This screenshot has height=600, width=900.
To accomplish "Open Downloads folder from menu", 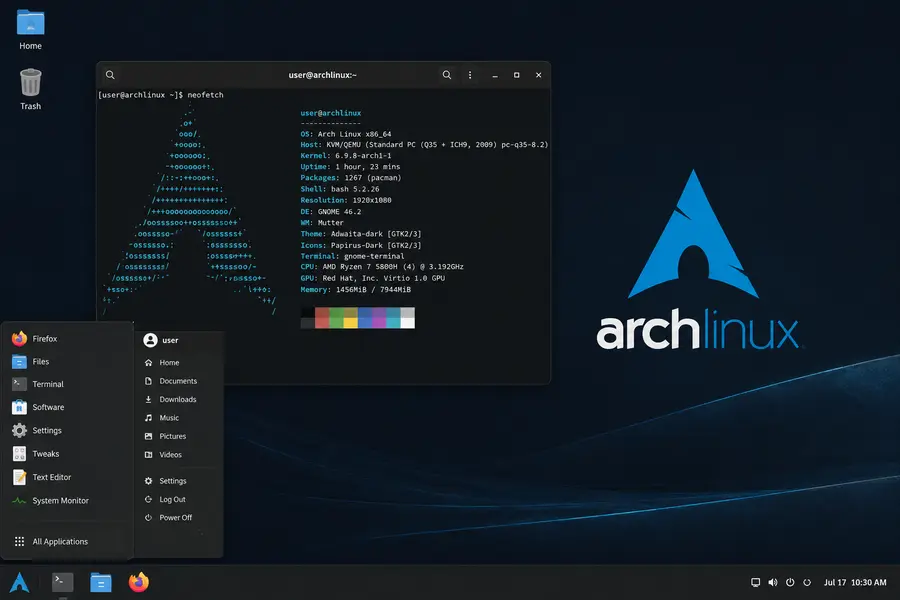I will click(179, 400).
